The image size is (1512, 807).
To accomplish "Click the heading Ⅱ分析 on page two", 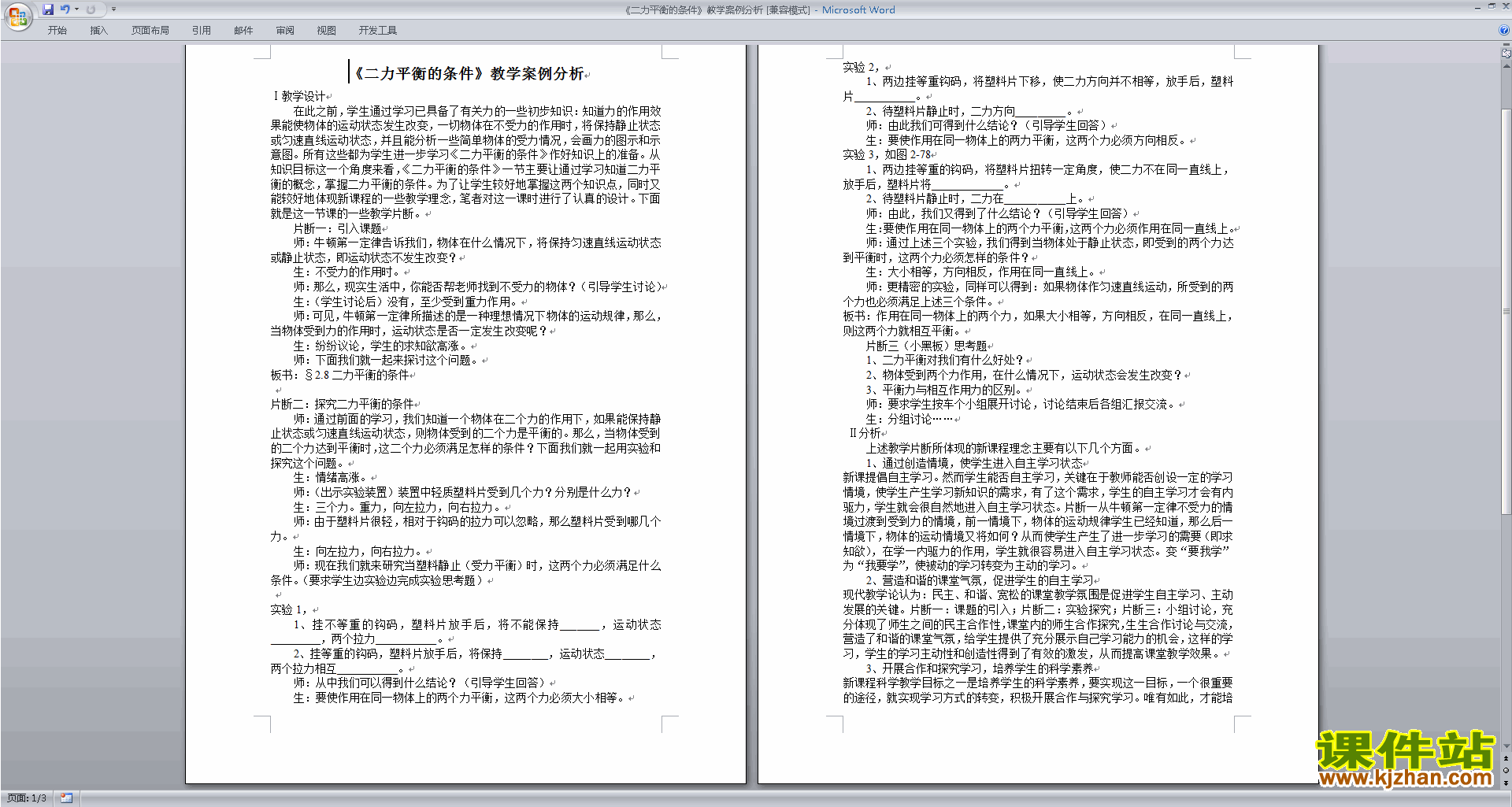I will tap(865, 433).
